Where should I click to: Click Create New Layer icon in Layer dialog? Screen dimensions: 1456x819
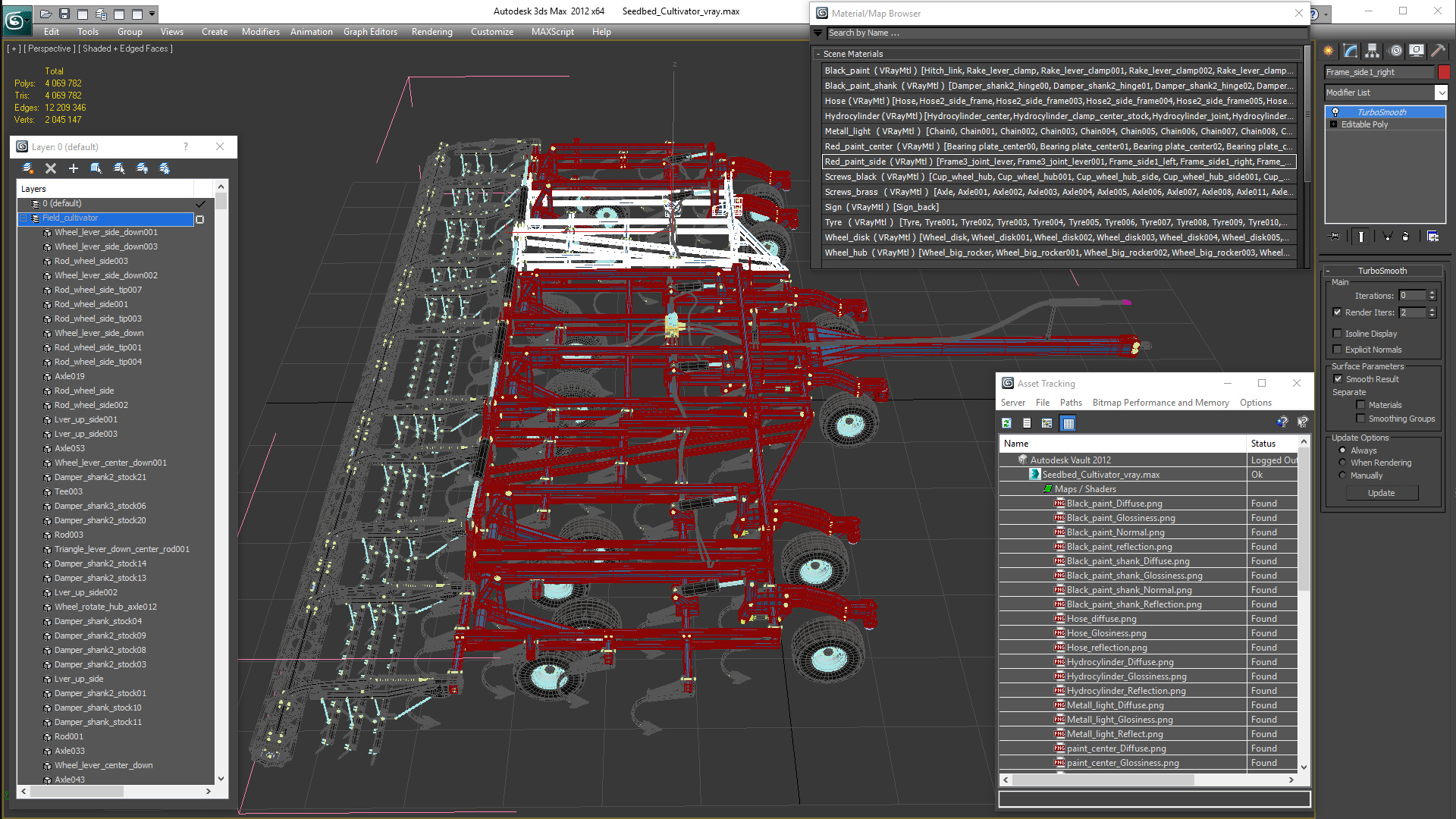point(28,168)
